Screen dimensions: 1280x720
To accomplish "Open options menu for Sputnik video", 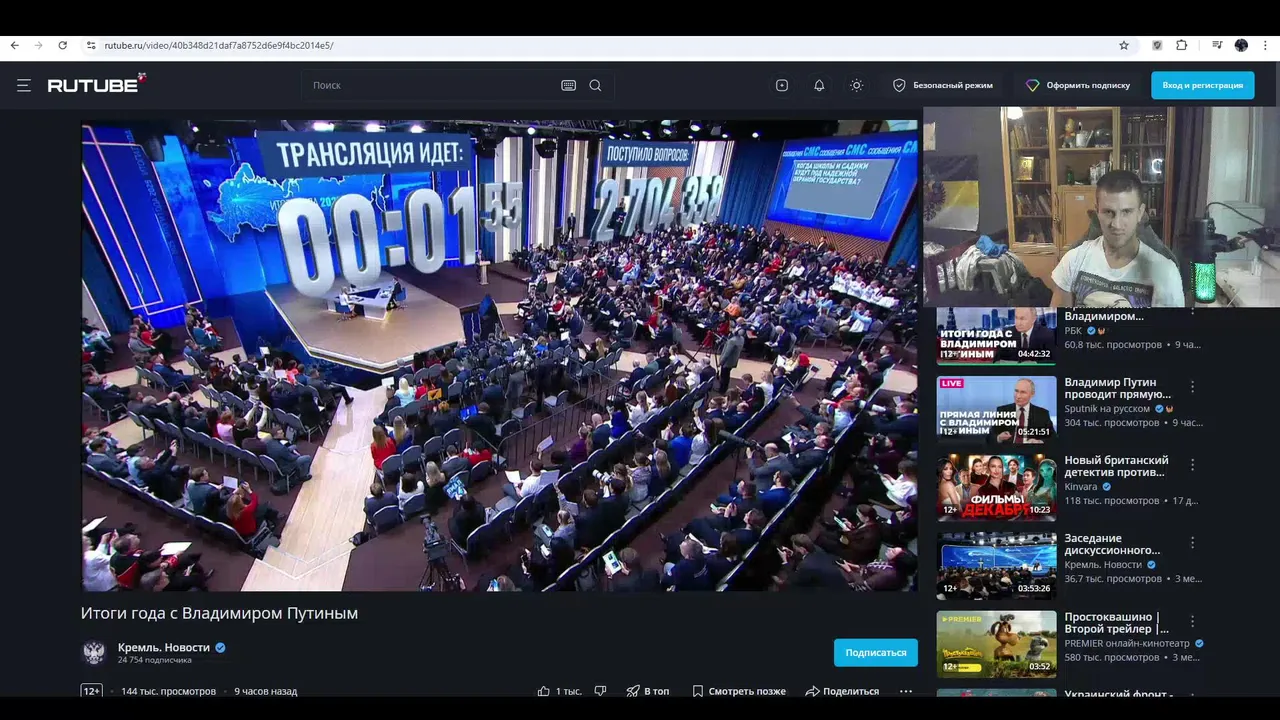I will [1192, 386].
